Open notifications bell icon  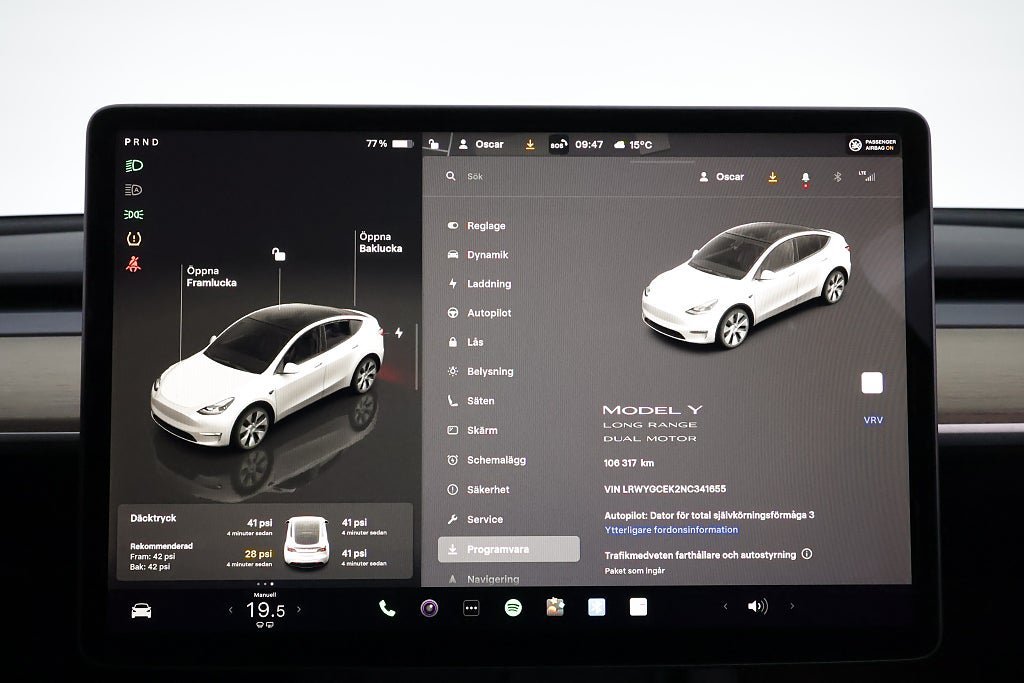[805, 178]
